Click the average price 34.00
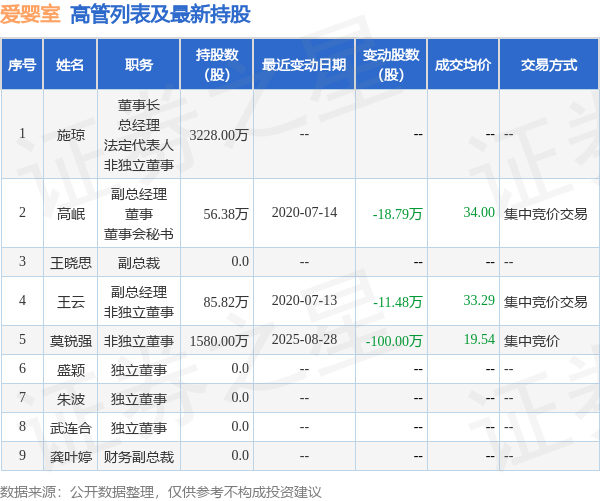The image size is (600, 501). pos(479,212)
